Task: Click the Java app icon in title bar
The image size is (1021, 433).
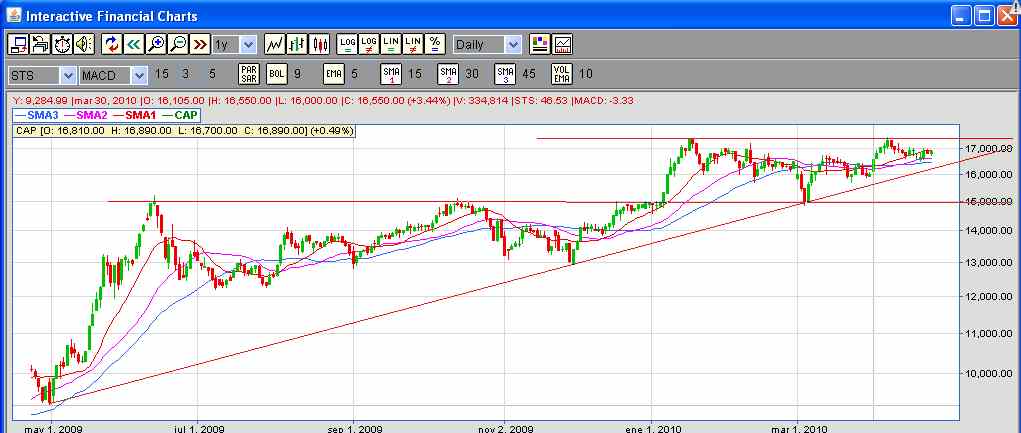Action: click(x=14, y=15)
